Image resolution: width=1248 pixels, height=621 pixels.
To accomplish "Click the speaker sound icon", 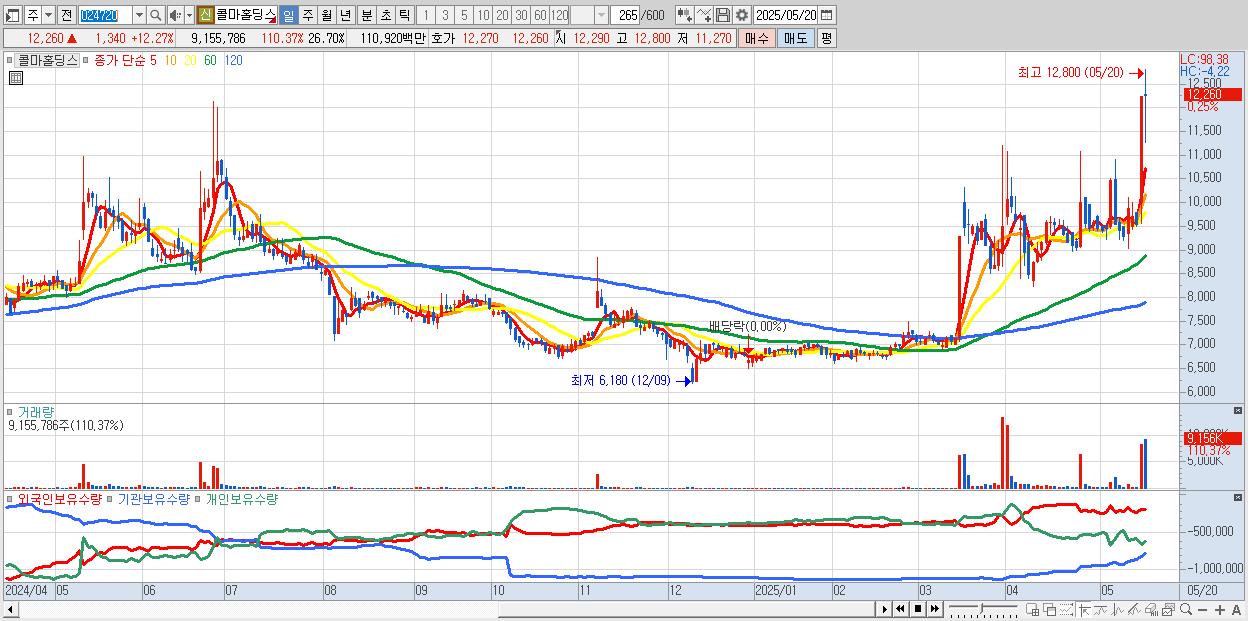I will coord(175,15).
